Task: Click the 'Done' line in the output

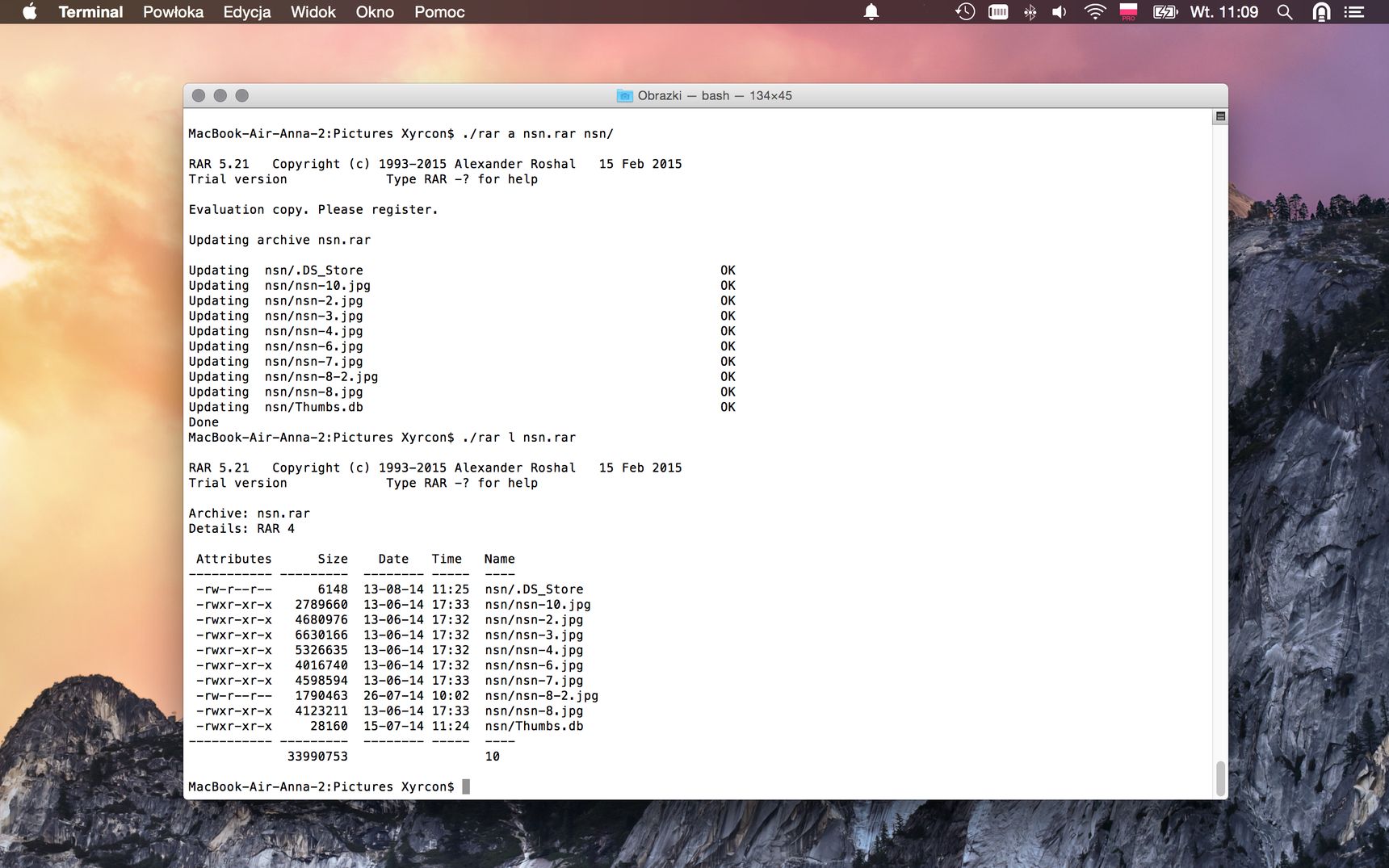Action: pyautogui.click(x=204, y=422)
